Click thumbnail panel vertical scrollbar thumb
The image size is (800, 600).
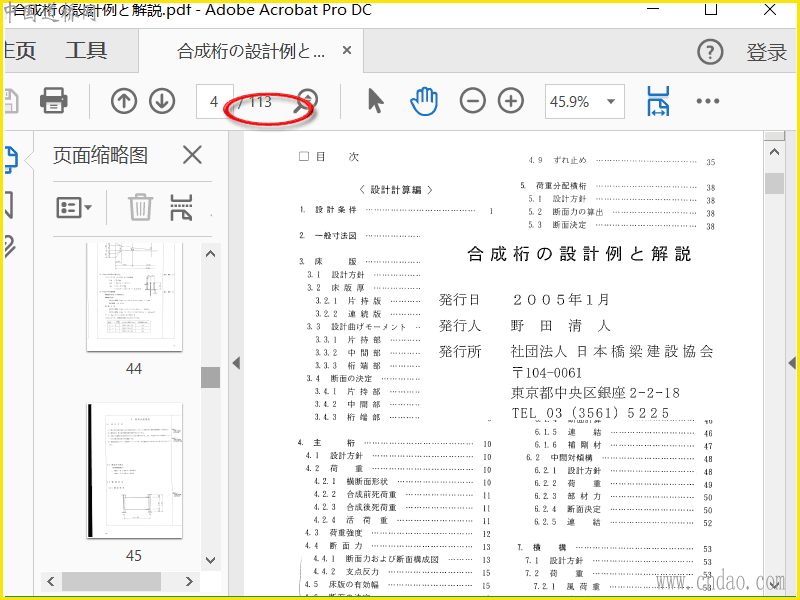pos(210,378)
